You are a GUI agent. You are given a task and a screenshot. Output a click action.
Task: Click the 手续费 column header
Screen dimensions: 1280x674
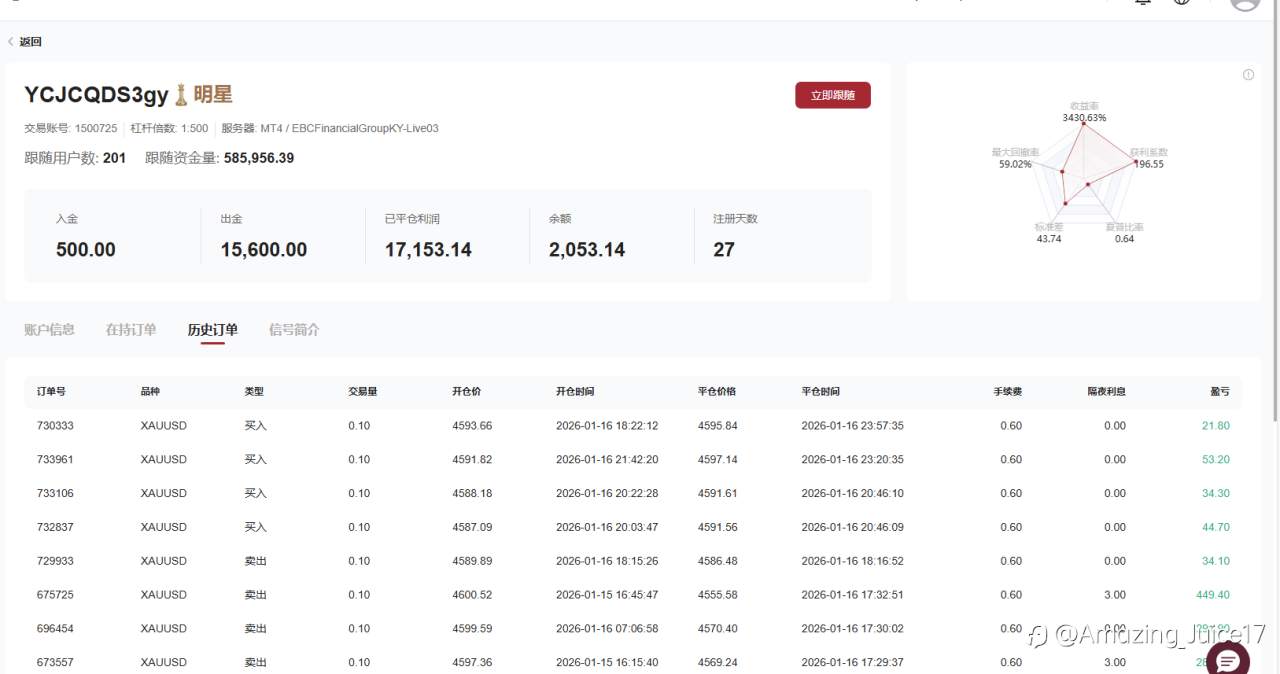click(1008, 391)
